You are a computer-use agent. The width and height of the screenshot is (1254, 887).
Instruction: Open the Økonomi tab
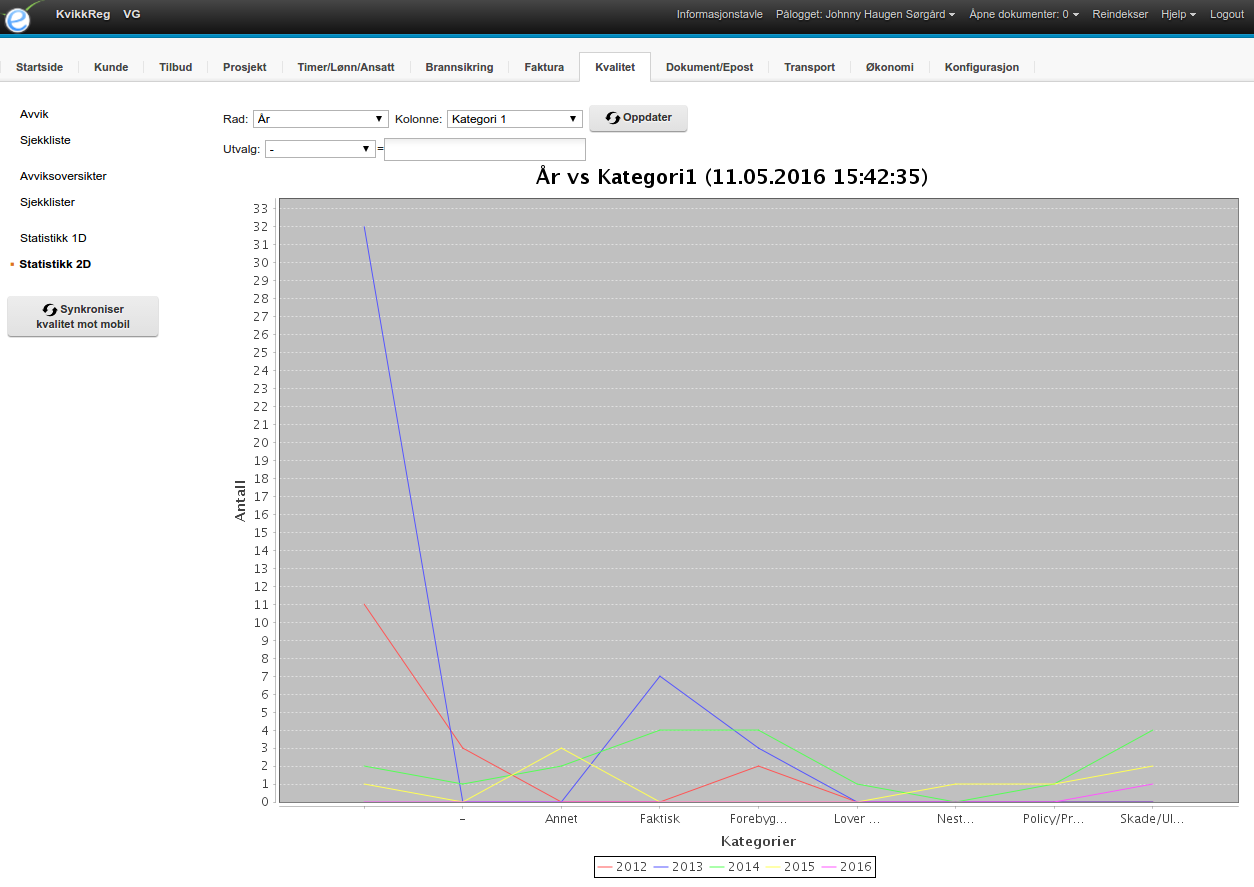(x=889, y=67)
